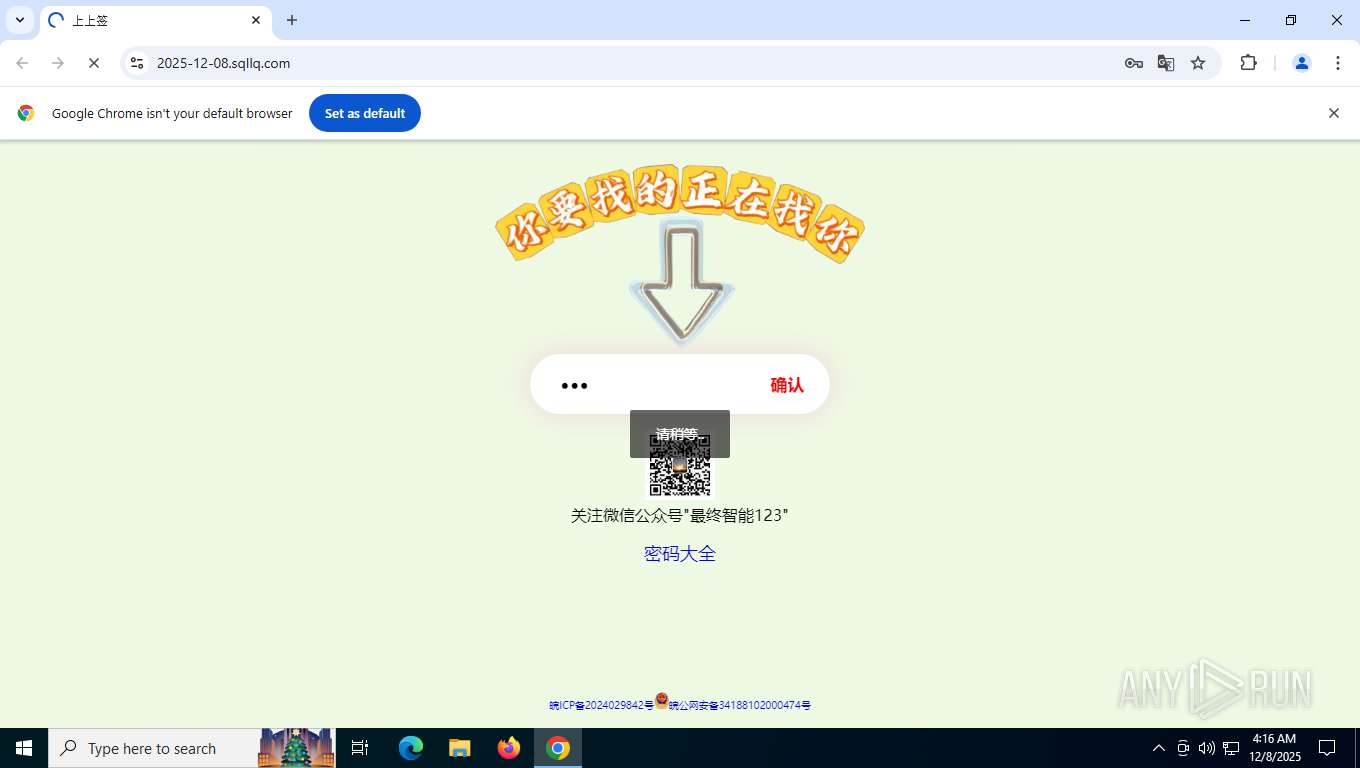Open the Meet Now tray icon

1183,748
